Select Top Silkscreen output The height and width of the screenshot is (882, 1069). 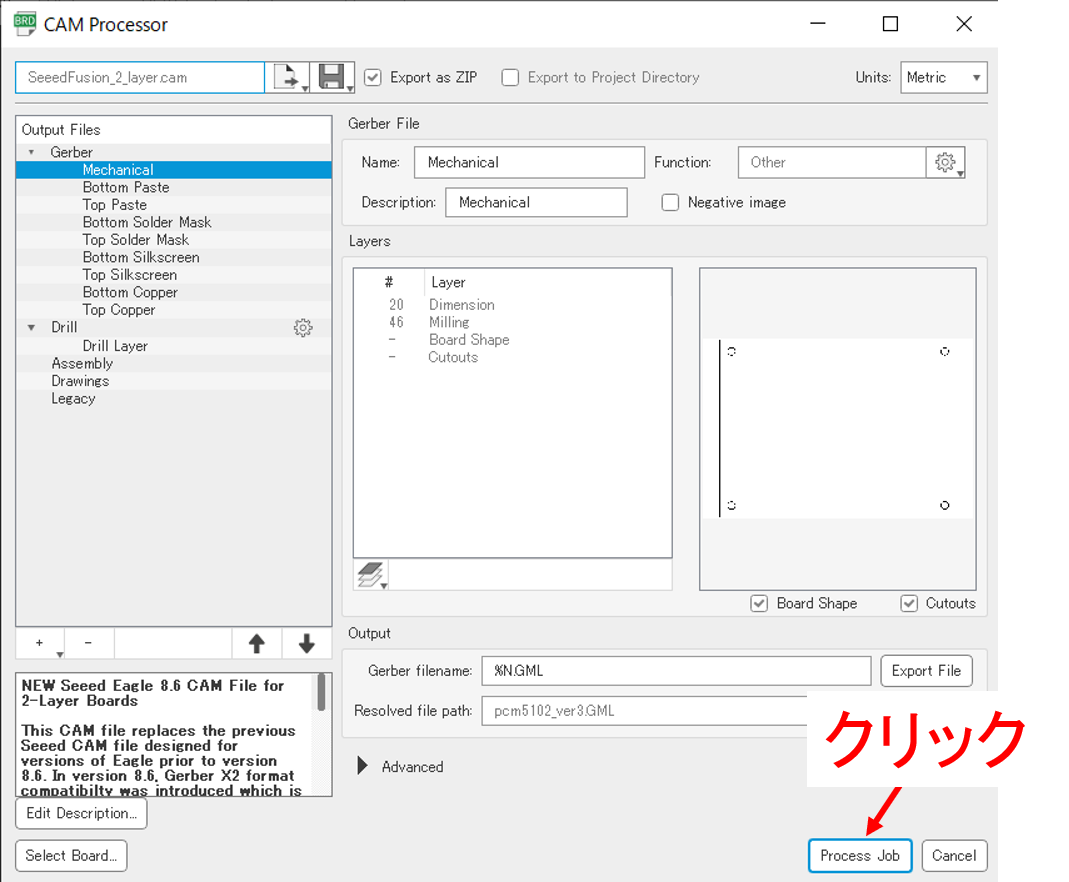[x=174, y=275]
